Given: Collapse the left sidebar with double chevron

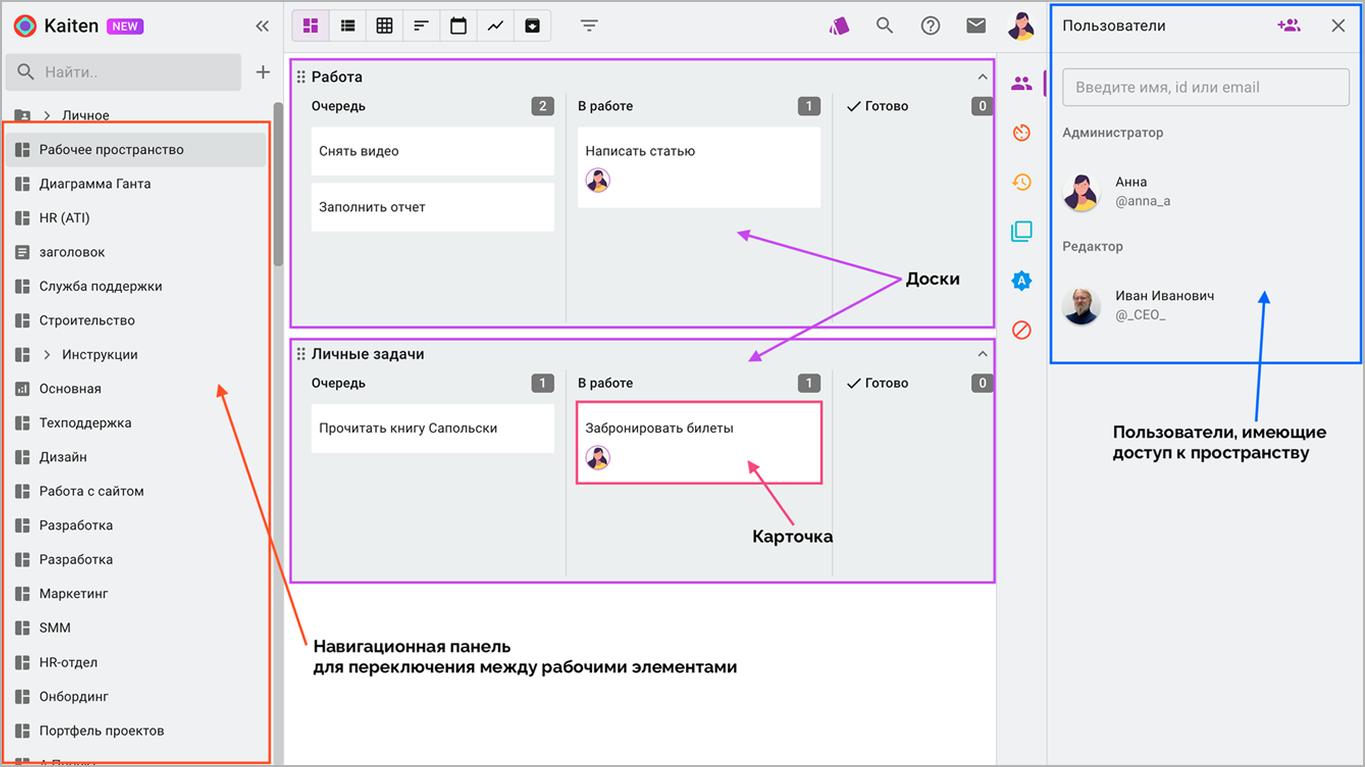Looking at the screenshot, I should 262,26.
